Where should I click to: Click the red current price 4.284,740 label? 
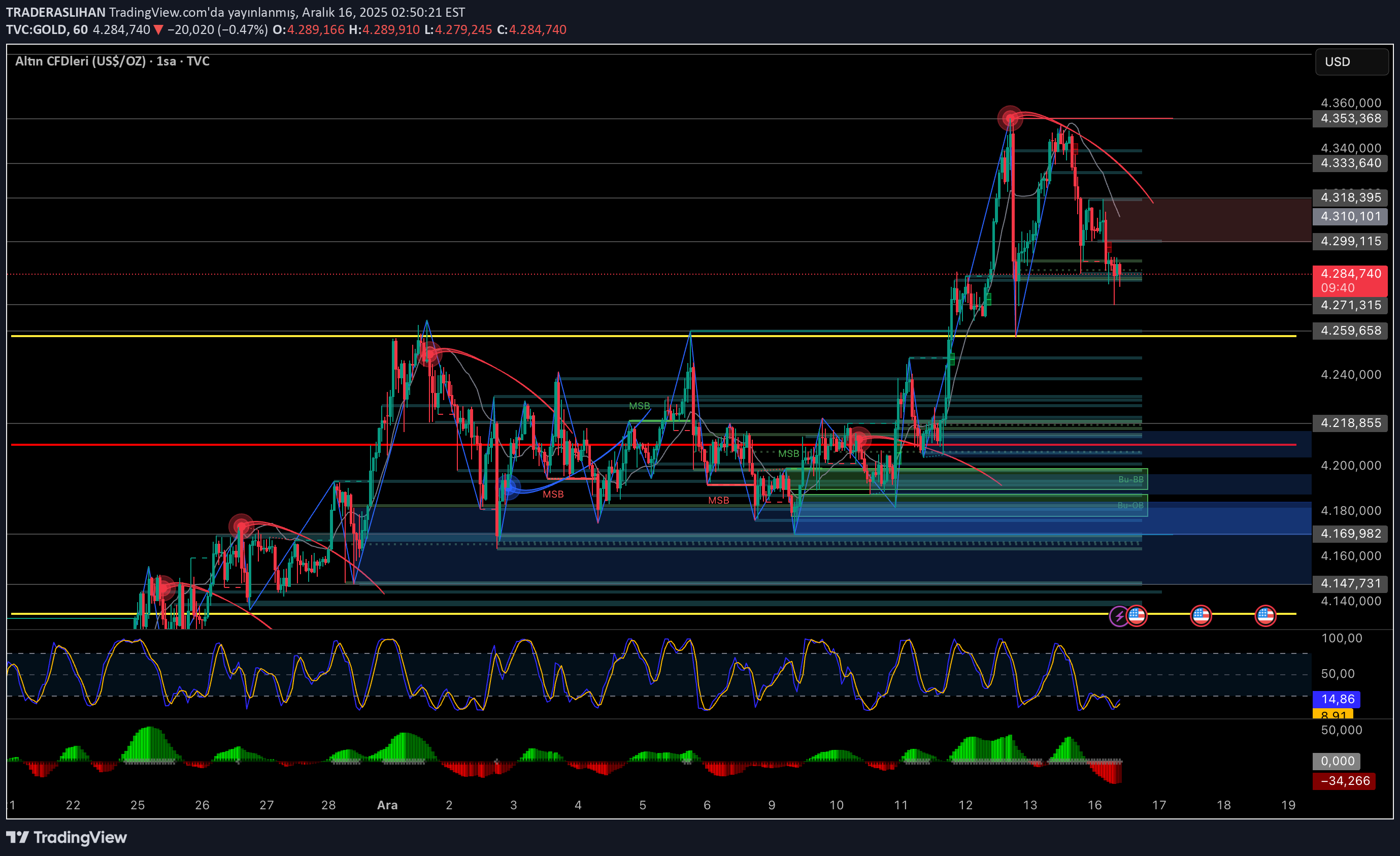(x=1350, y=274)
